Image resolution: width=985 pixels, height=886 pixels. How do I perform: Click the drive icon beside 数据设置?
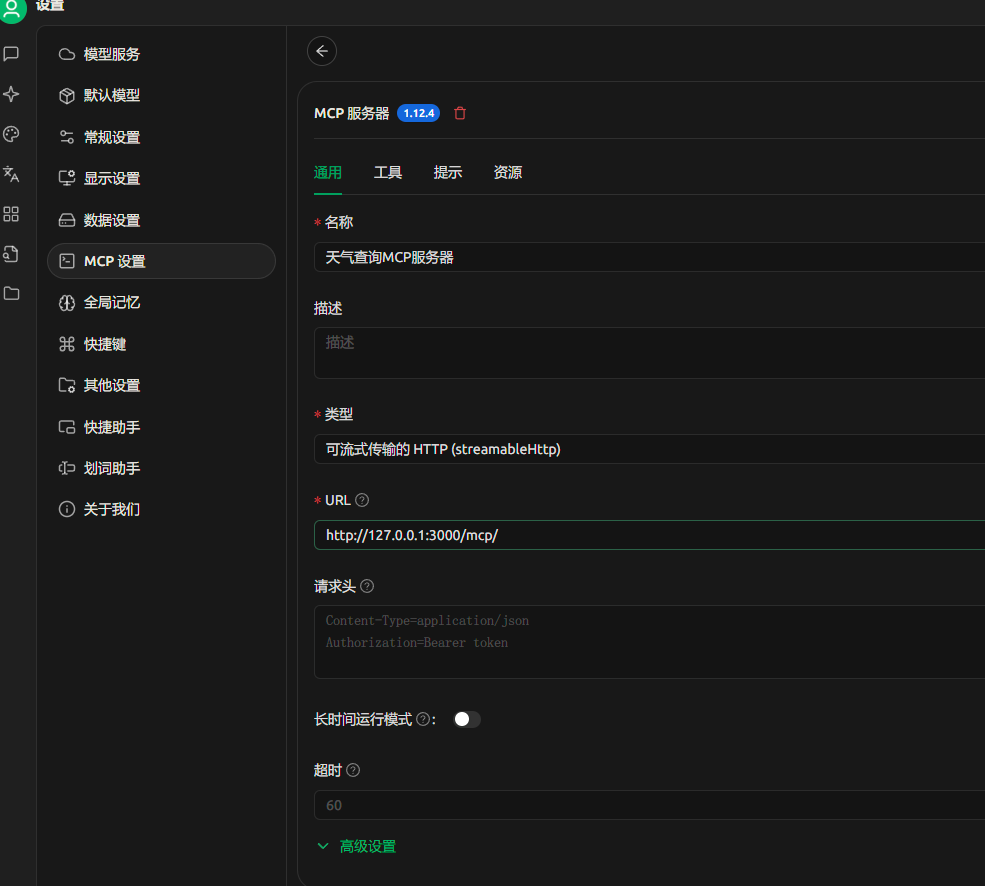pyautogui.click(x=67, y=221)
